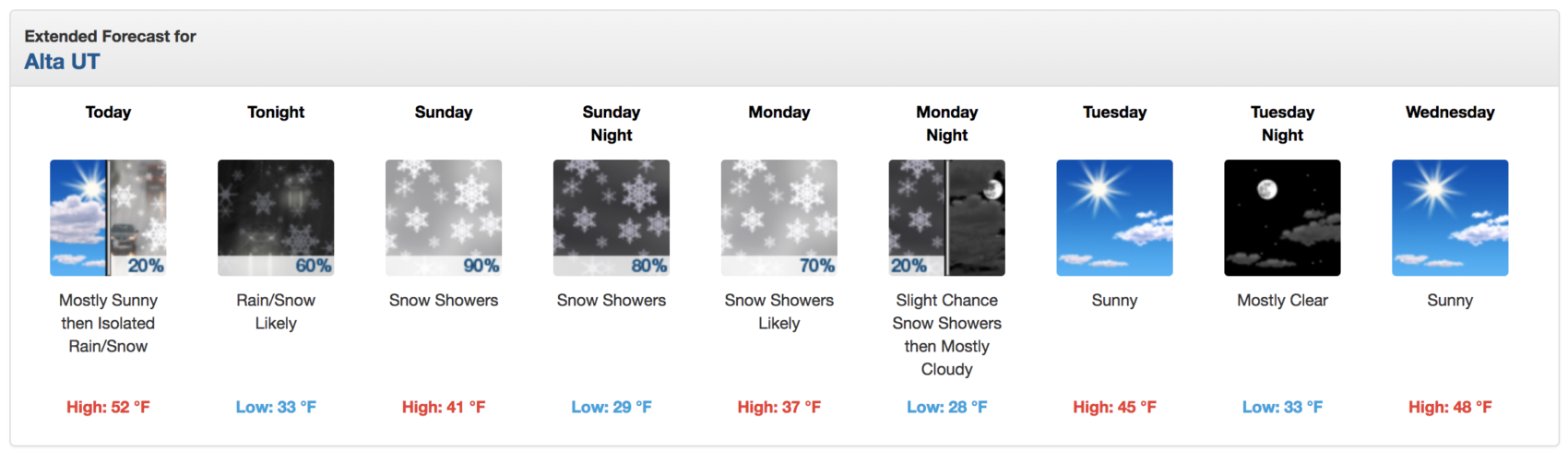Select Monday Night's 20% snow showers icon
1568x452 pixels.
pyautogui.click(x=947, y=218)
